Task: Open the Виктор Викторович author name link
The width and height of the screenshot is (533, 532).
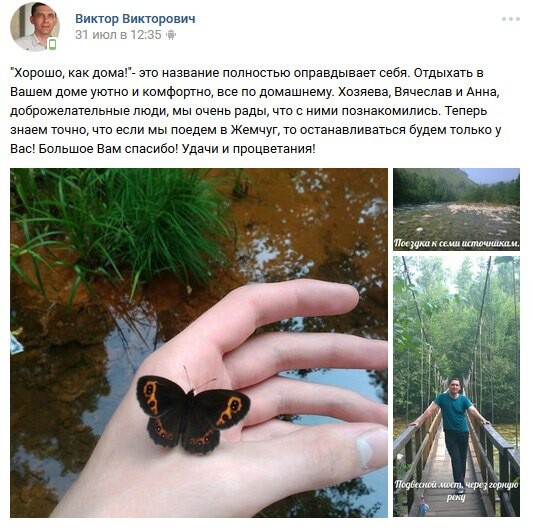Action: click(135, 19)
